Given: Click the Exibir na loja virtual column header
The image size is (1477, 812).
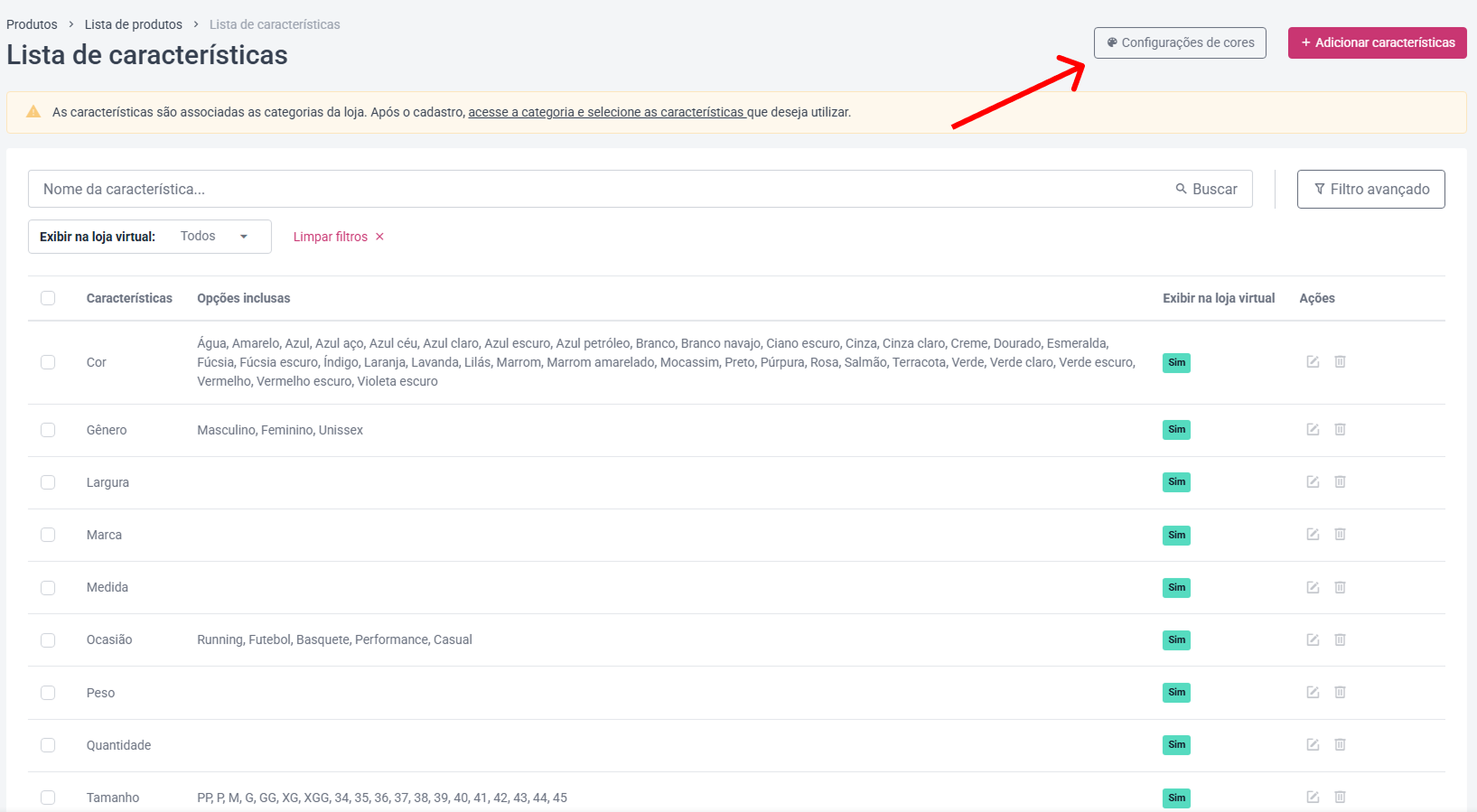Looking at the screenshot, I should tap(1219, 298).
